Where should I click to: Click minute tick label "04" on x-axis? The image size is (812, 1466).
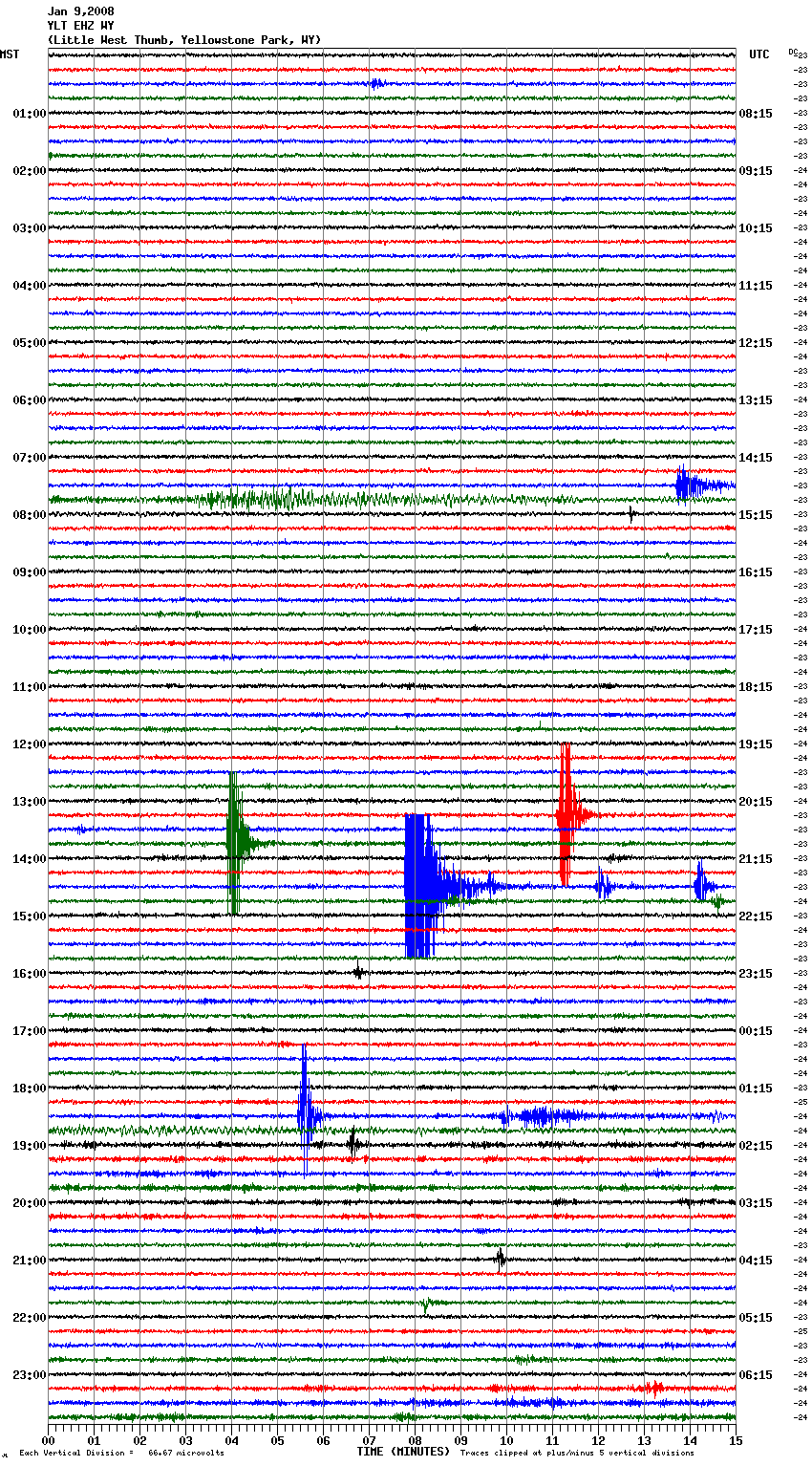pos(231,1440)
